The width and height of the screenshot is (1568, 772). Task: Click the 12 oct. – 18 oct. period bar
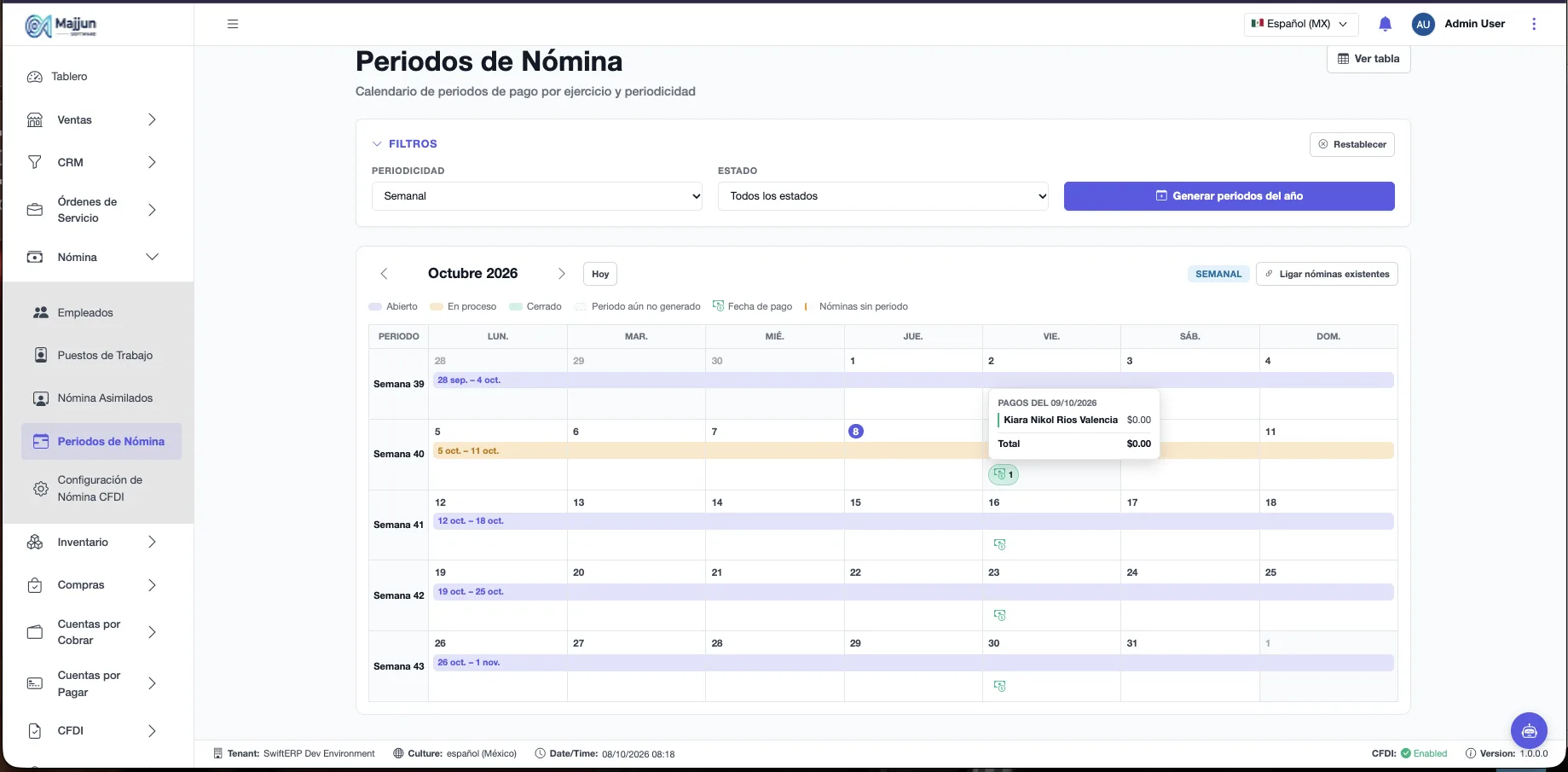pyautogui.click(x=913, y=521)
